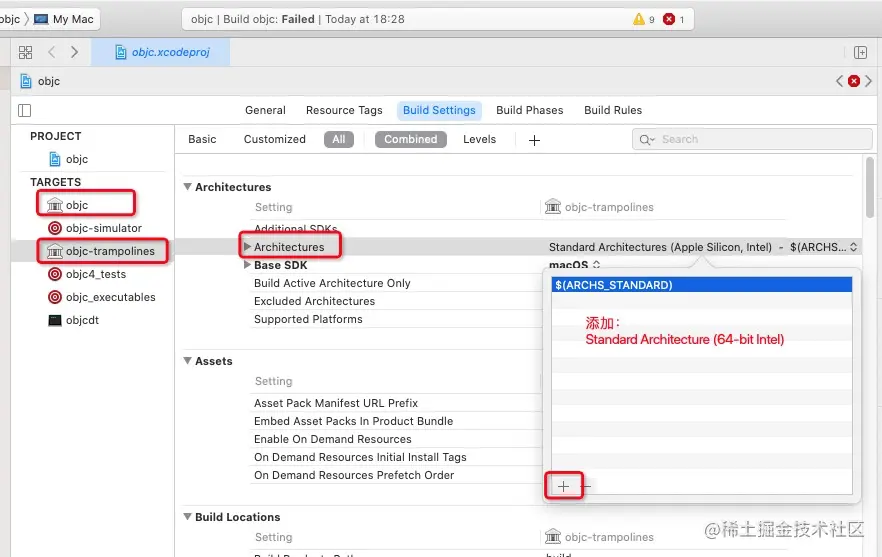Viewport: 882px width, 557px height.
Task: Click the build status activity bar
Action: (438, 19)
